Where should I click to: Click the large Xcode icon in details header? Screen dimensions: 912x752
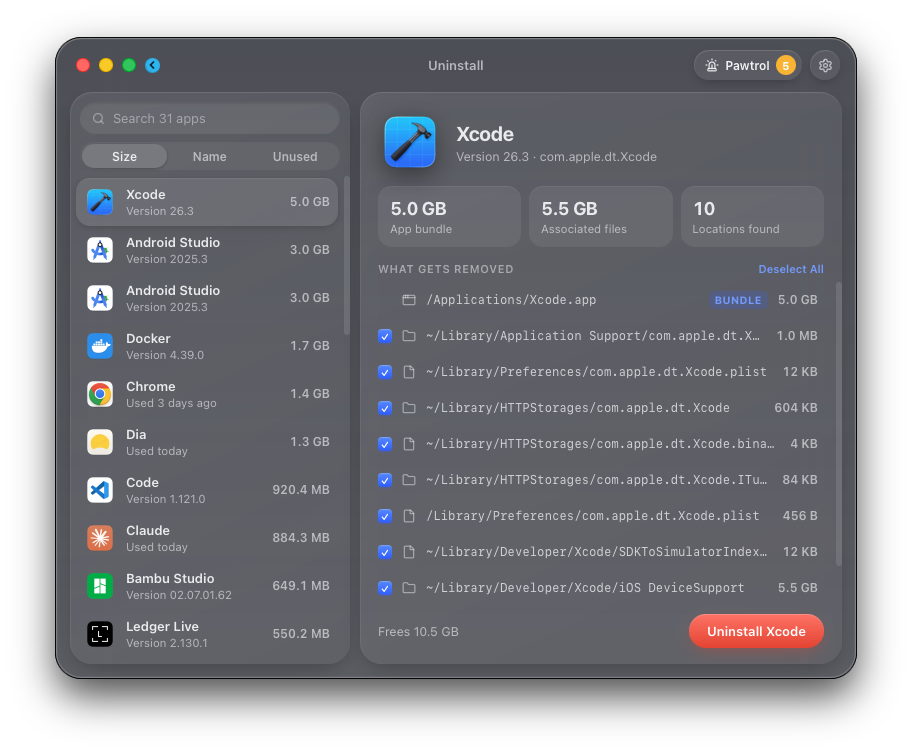(410, 142)
